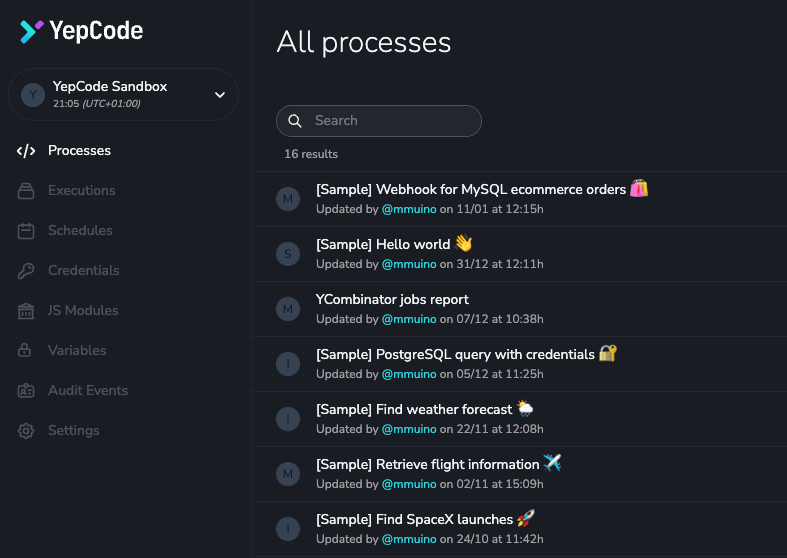
Task: Go to Executions in the sidebar
Action: coord(82,191)
